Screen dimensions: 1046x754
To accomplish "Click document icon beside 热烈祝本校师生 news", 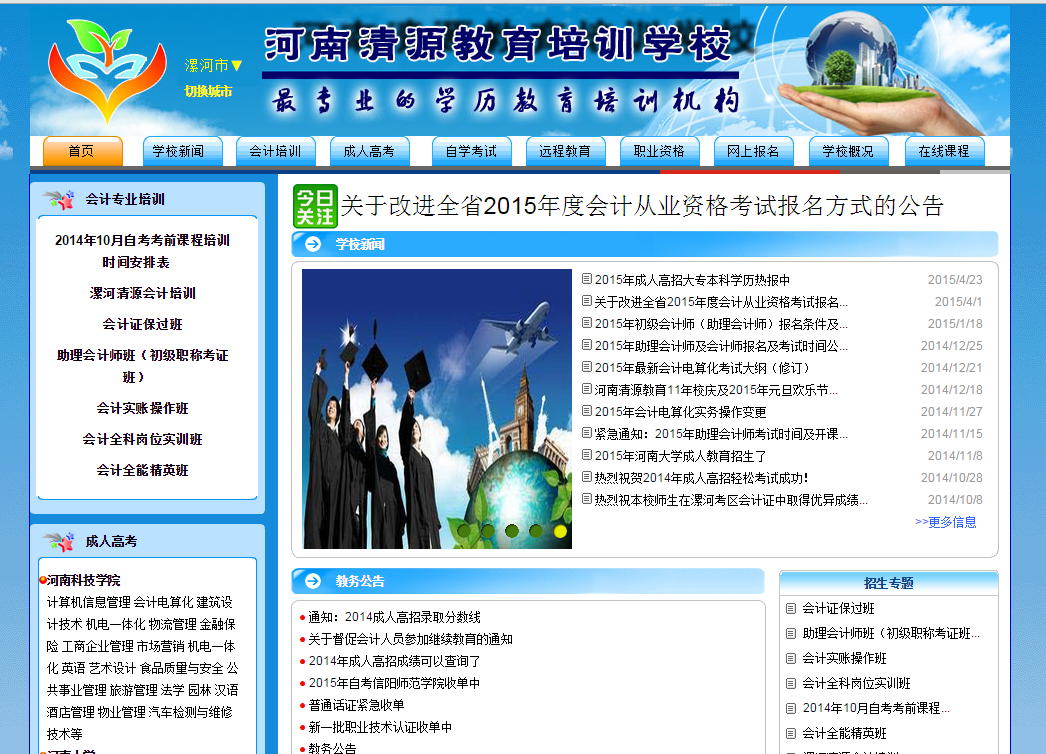I will (x=586, y=498).
